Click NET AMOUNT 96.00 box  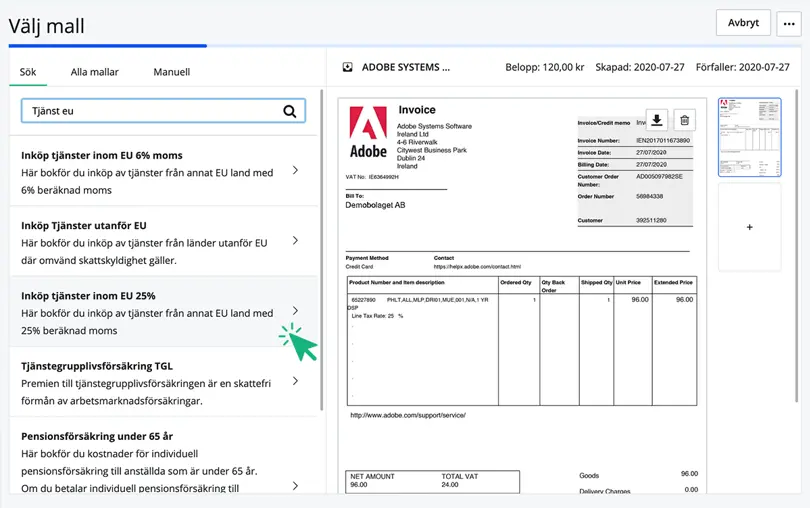point(372,481)
